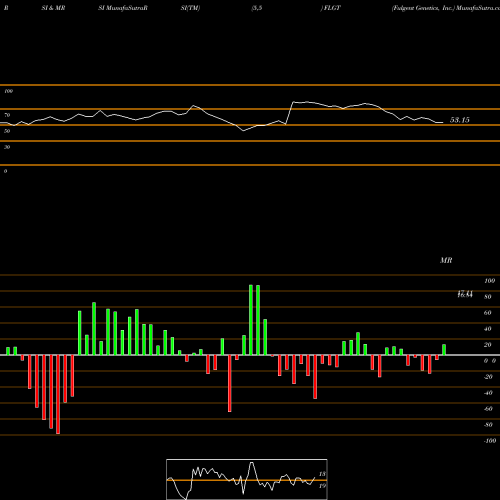Click the value 18 in mini chart

[x=322, y=474]
